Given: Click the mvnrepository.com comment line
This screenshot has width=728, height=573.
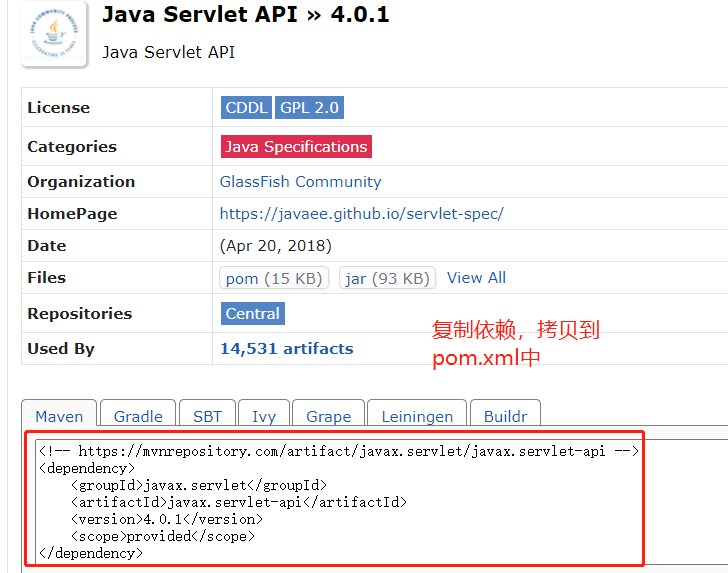Looking at the screenshot, I should [x=339, y=451].
